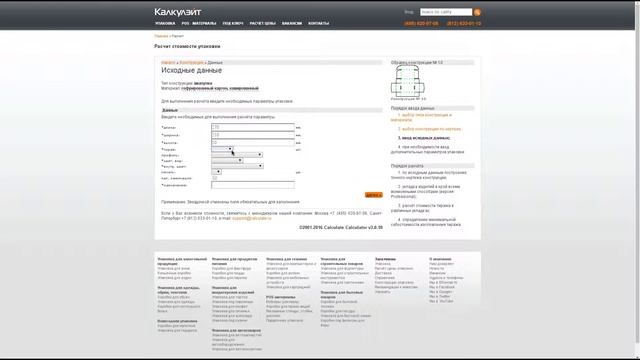Viewport: 640px width, 360px height.
Task: Open the РАСЧЕТ ЦЕНЫ menu item
Action: tap(262, 23)
